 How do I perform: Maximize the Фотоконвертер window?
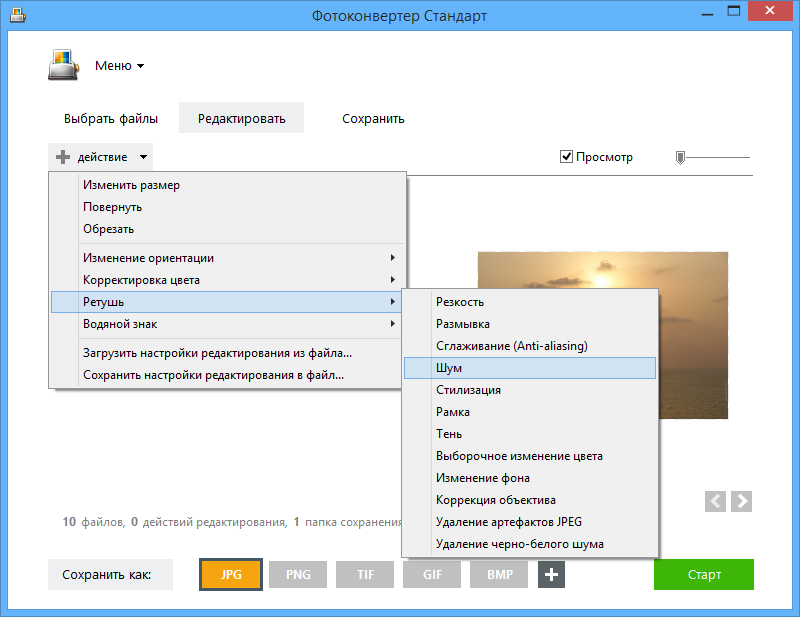pyautogui.click(x=734, y=11)
